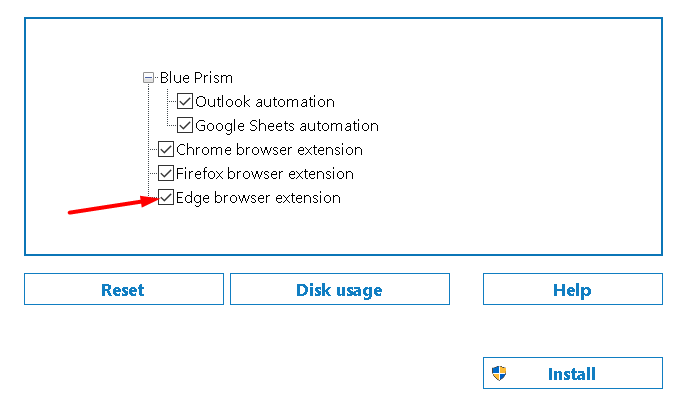Uncheck the Outlook automation checkbox

click(x=185, y=102)
